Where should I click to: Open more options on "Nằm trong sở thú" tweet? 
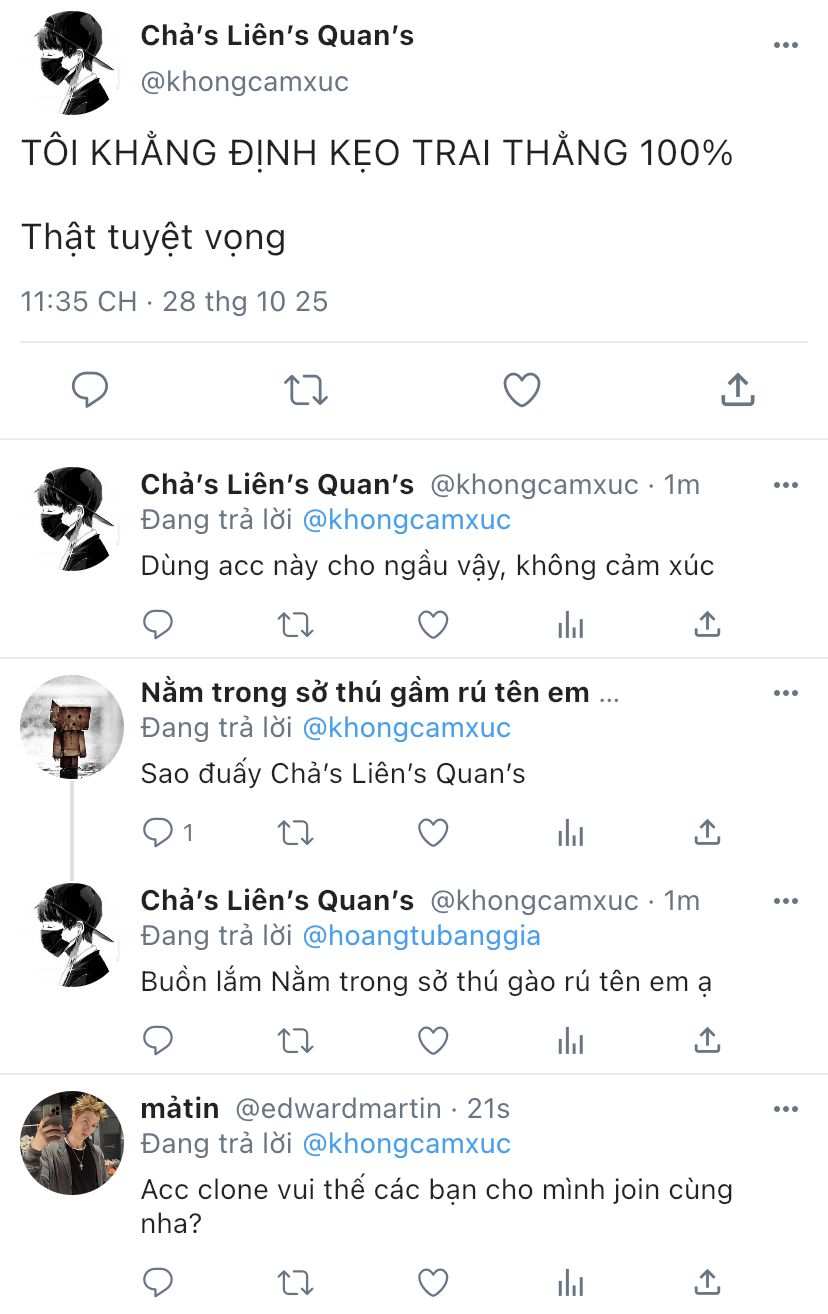(786, 693)
